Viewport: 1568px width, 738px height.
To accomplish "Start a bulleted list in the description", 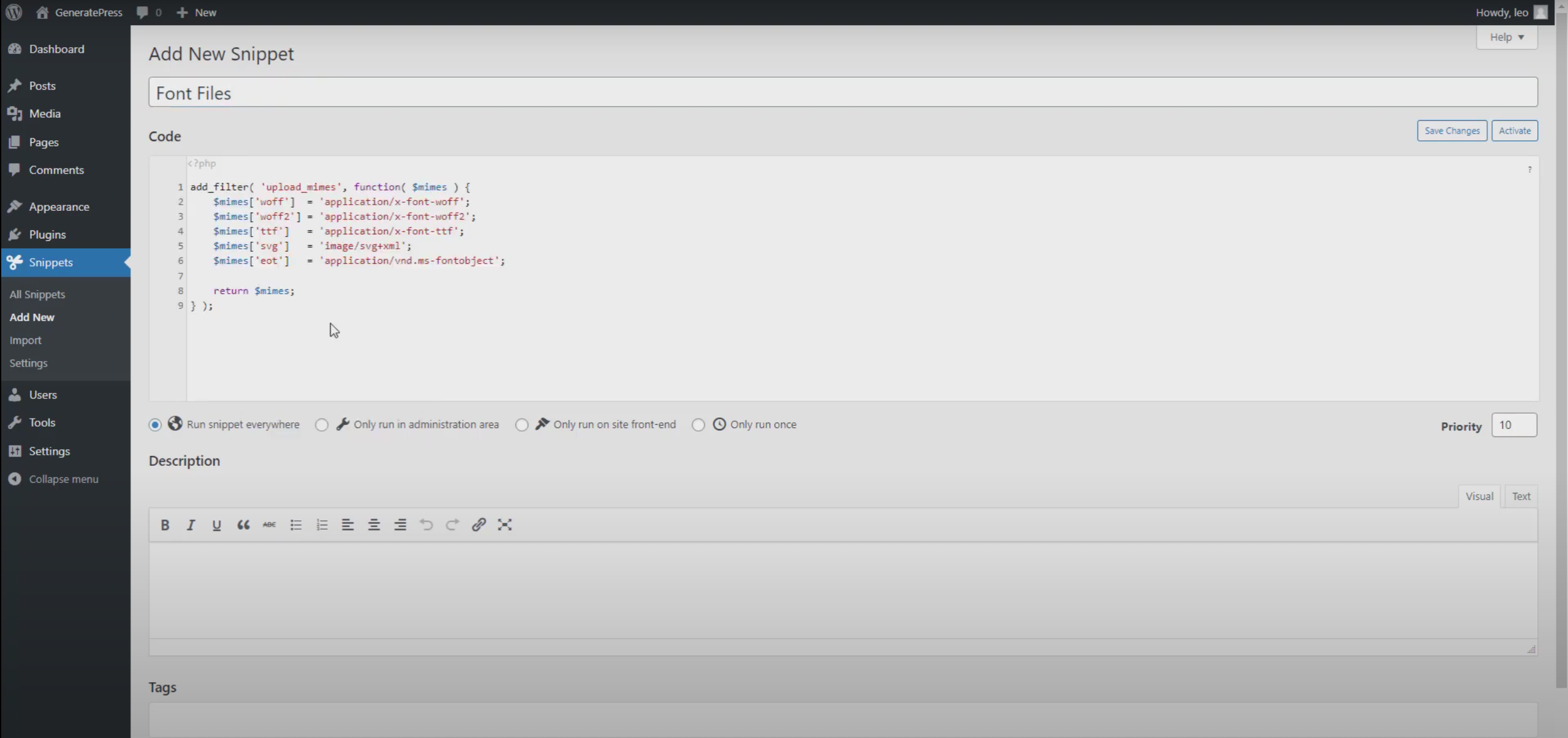I will point(295,525).
